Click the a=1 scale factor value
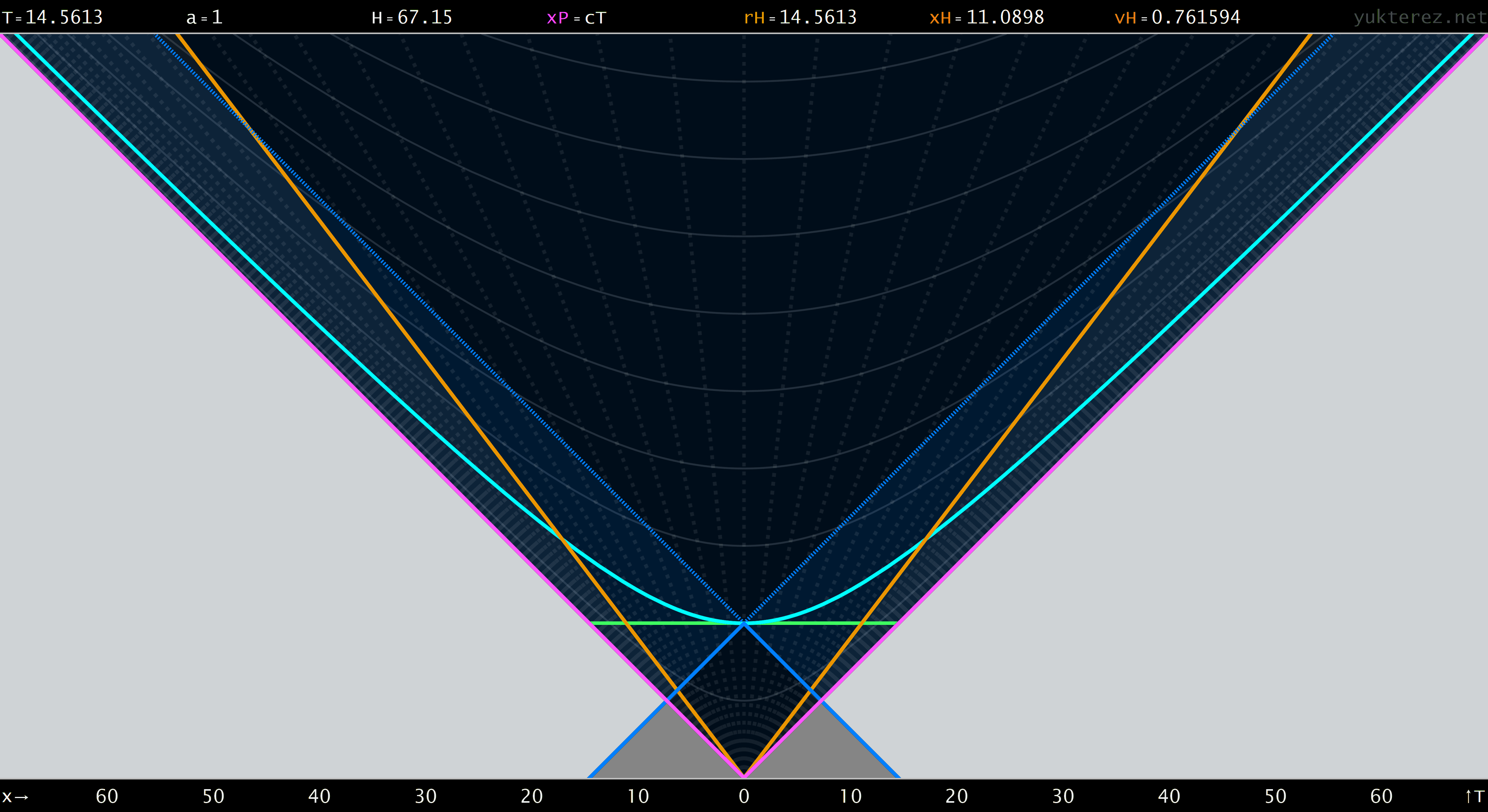Screen dimensions: 1488x812 205,17
